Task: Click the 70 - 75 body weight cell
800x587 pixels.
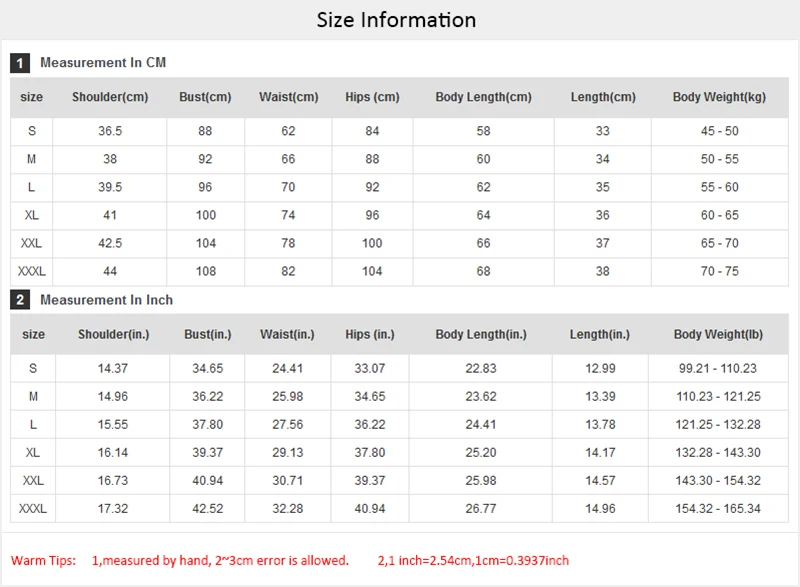Action: coord(719,271)
